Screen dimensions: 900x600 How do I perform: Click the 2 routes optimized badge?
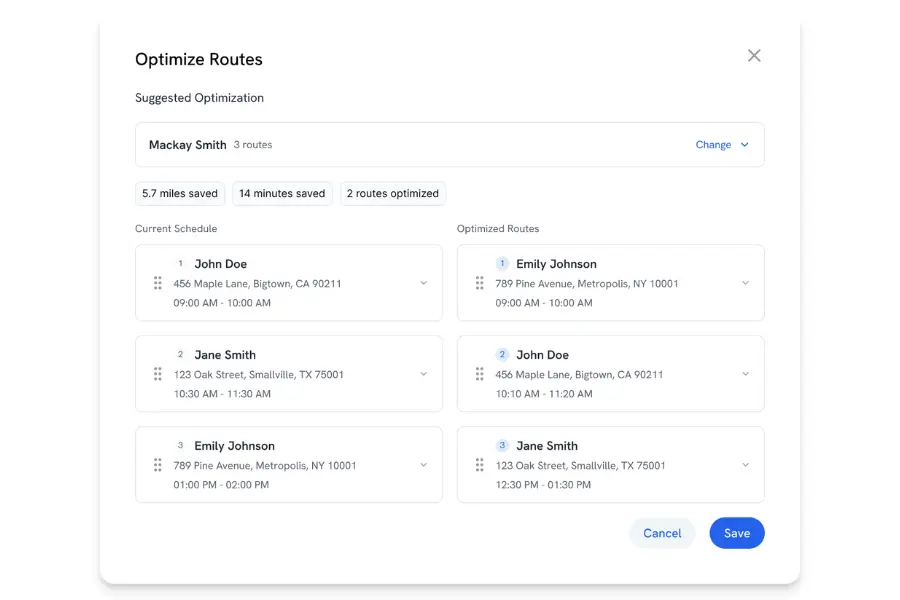click(393, 193)
